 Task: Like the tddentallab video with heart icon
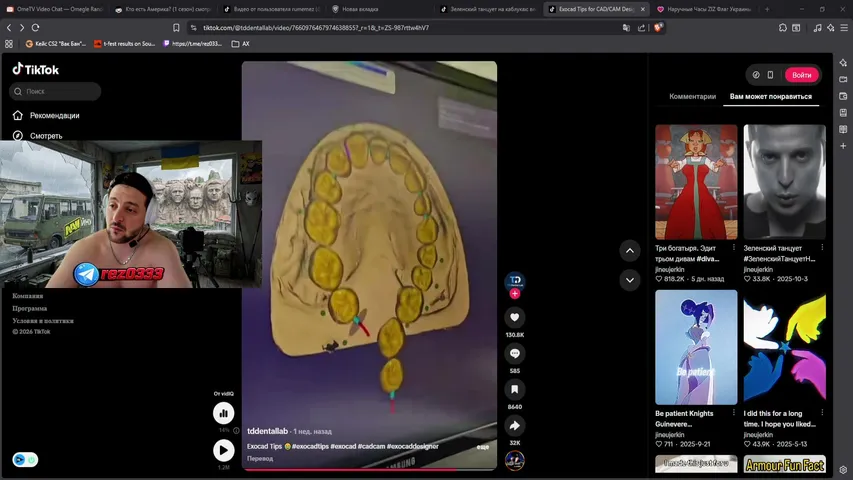pos(514,317)
